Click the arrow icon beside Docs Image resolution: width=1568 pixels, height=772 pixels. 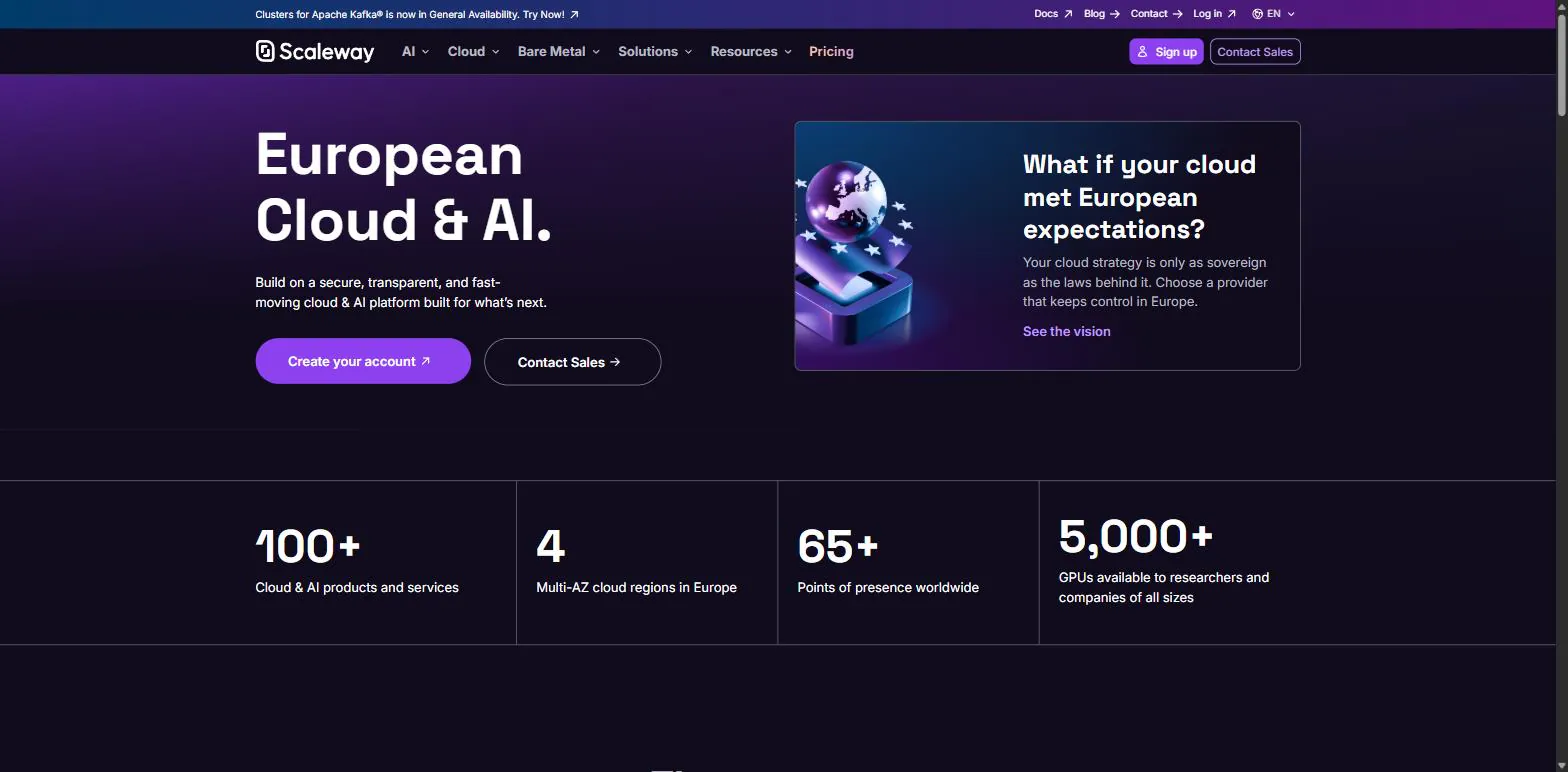point(1068,14)
